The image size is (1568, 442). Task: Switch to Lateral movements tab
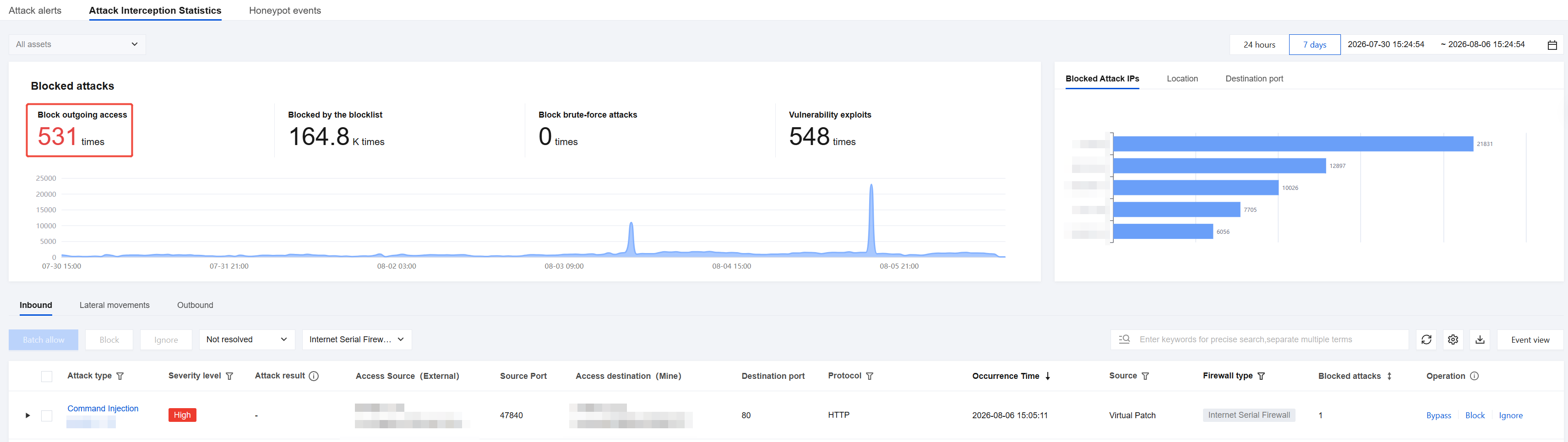[114, 305]
